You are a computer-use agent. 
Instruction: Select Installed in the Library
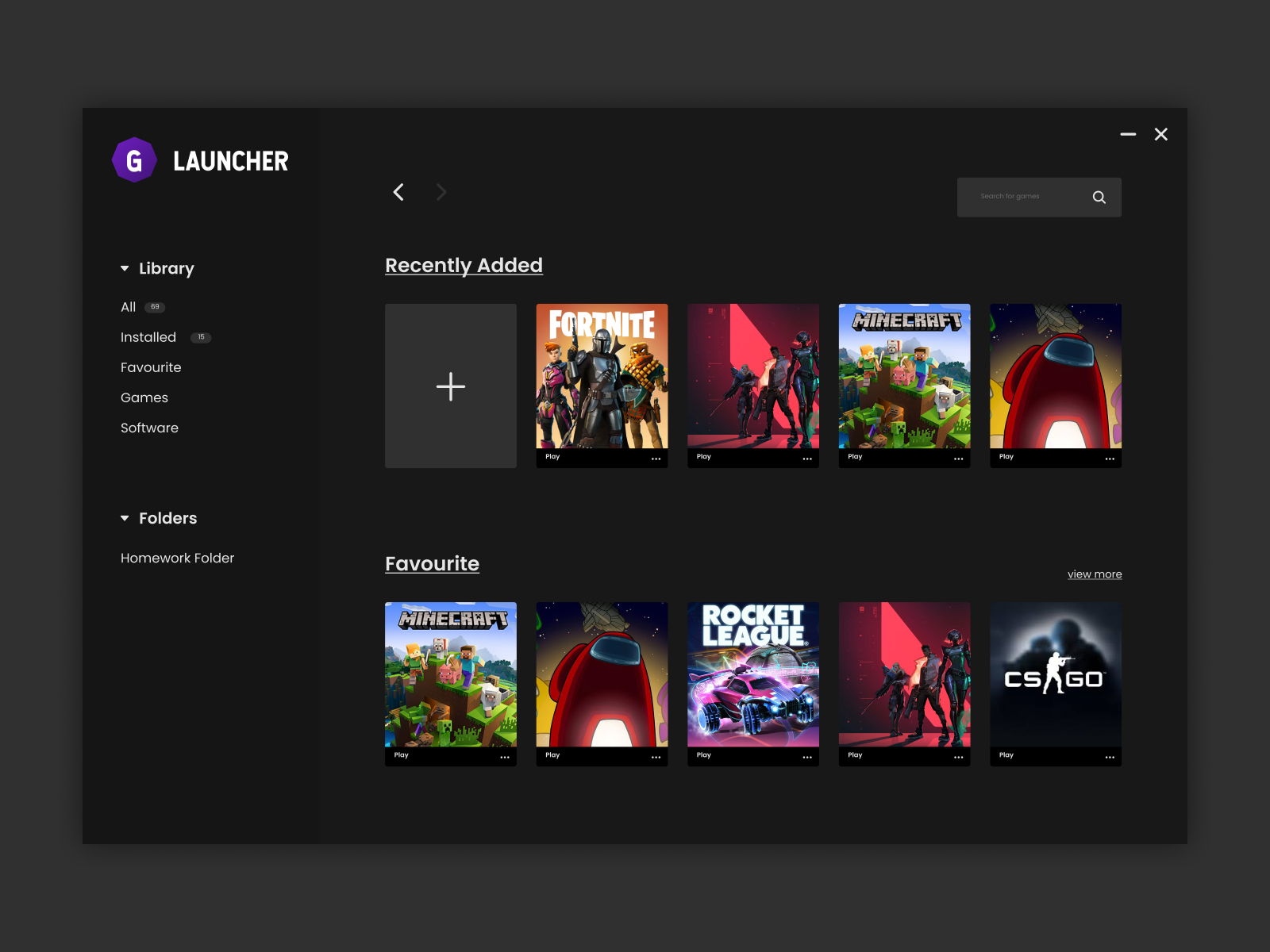(x=148, y=337)
